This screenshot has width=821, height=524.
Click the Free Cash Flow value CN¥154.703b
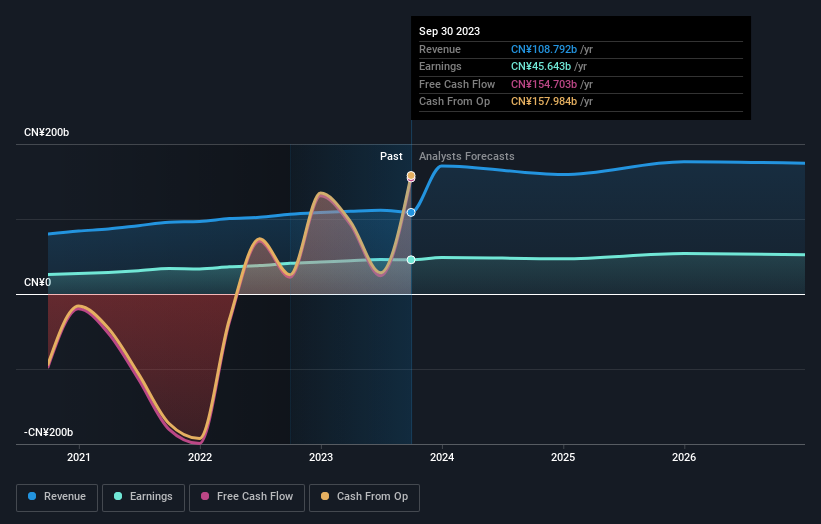click(544, 84)
